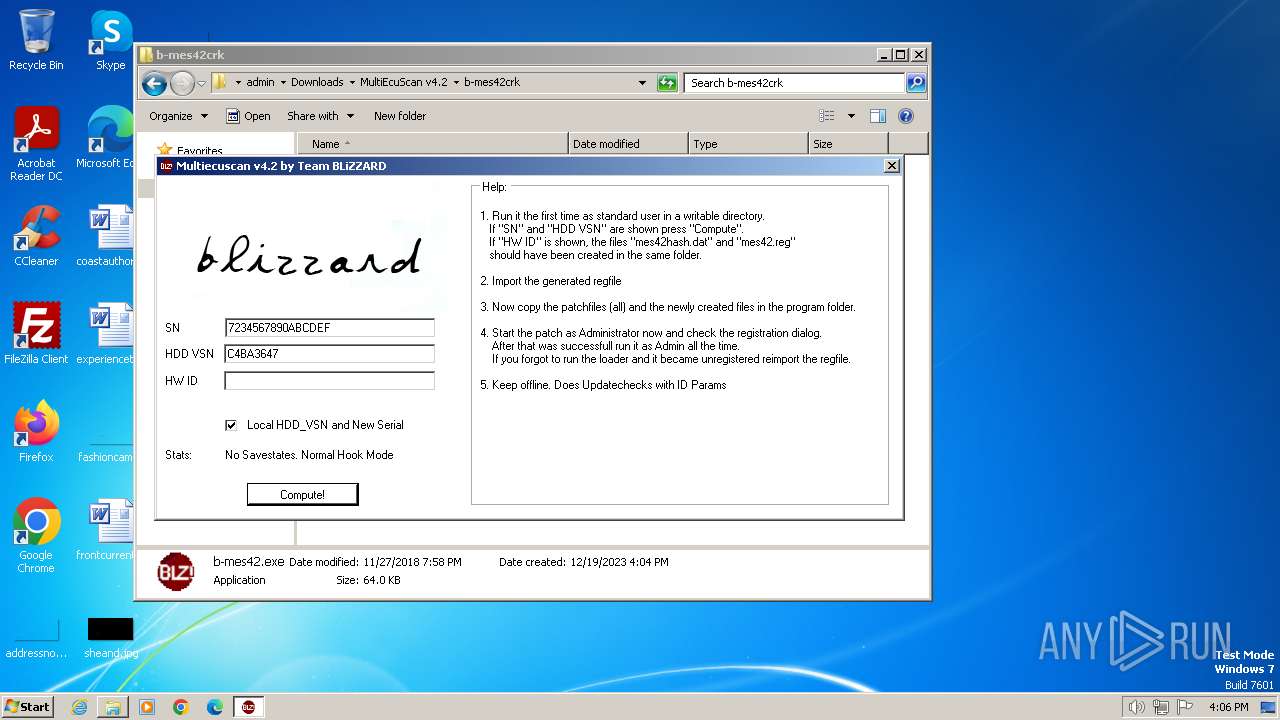Select the Google Chrome desktop icon
Image resolution: width=1280 pixels, height=720 pixels.
[x=36, y=536]
